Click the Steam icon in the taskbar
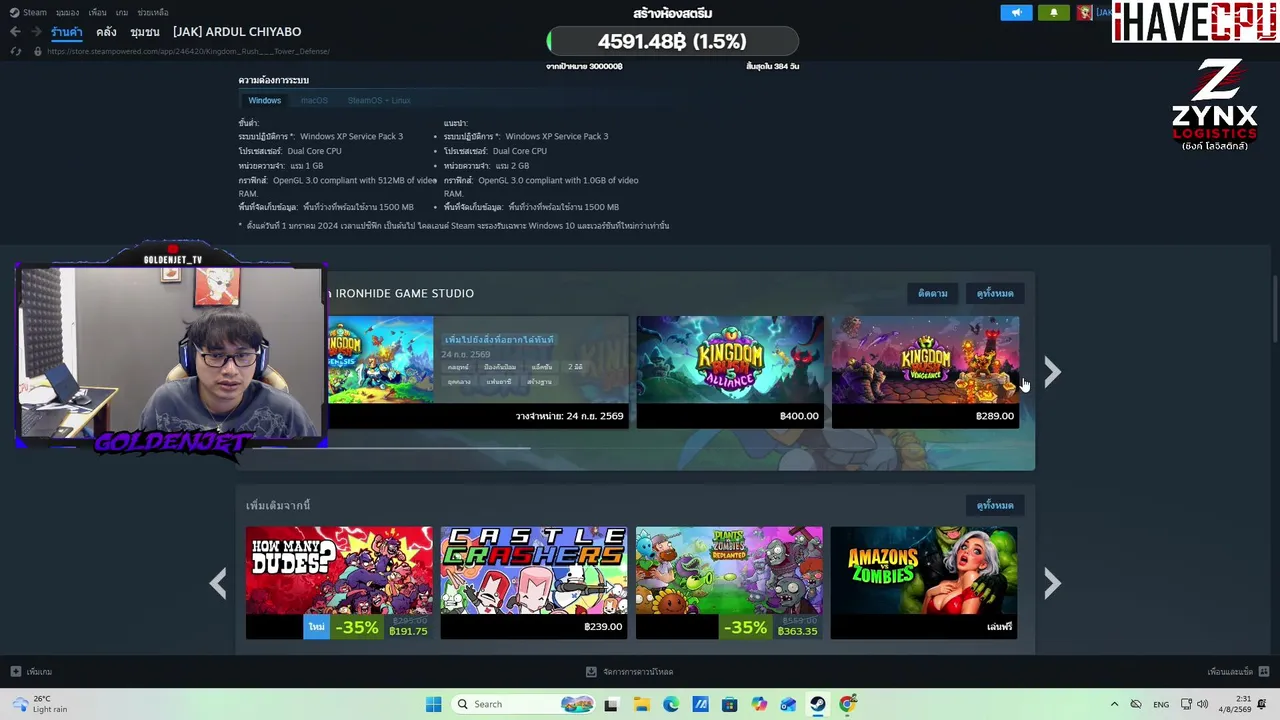The height and width of the screenshot is (720, 1280). coord(818,704)
